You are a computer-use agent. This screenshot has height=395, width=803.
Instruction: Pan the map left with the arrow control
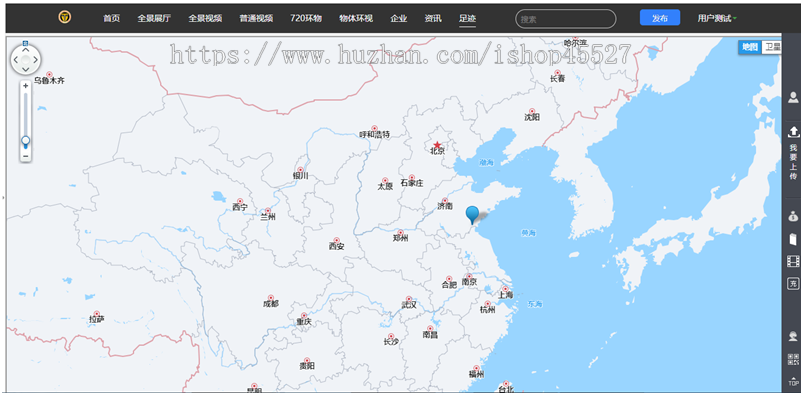tap(15, 60)
